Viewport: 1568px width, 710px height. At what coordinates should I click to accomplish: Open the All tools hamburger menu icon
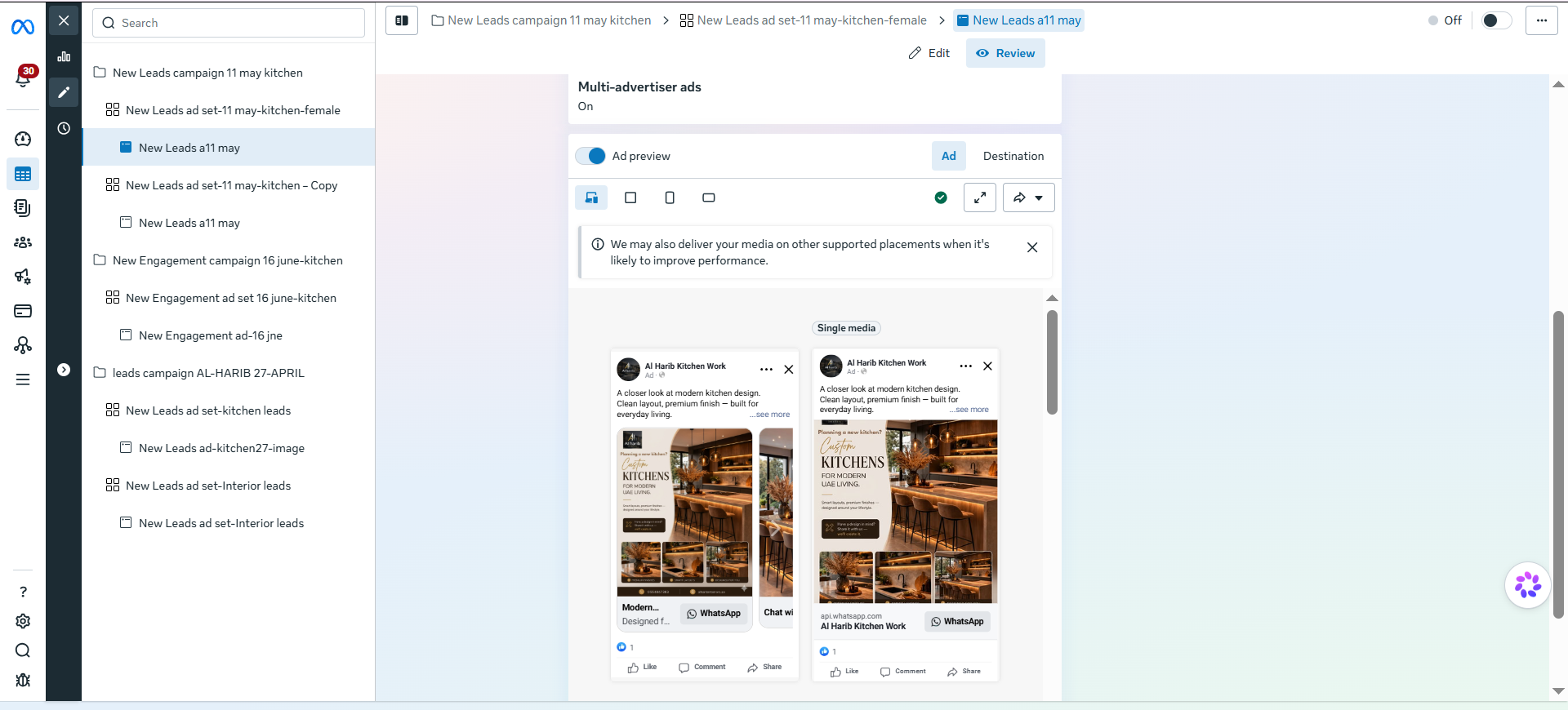coord(23,379)
